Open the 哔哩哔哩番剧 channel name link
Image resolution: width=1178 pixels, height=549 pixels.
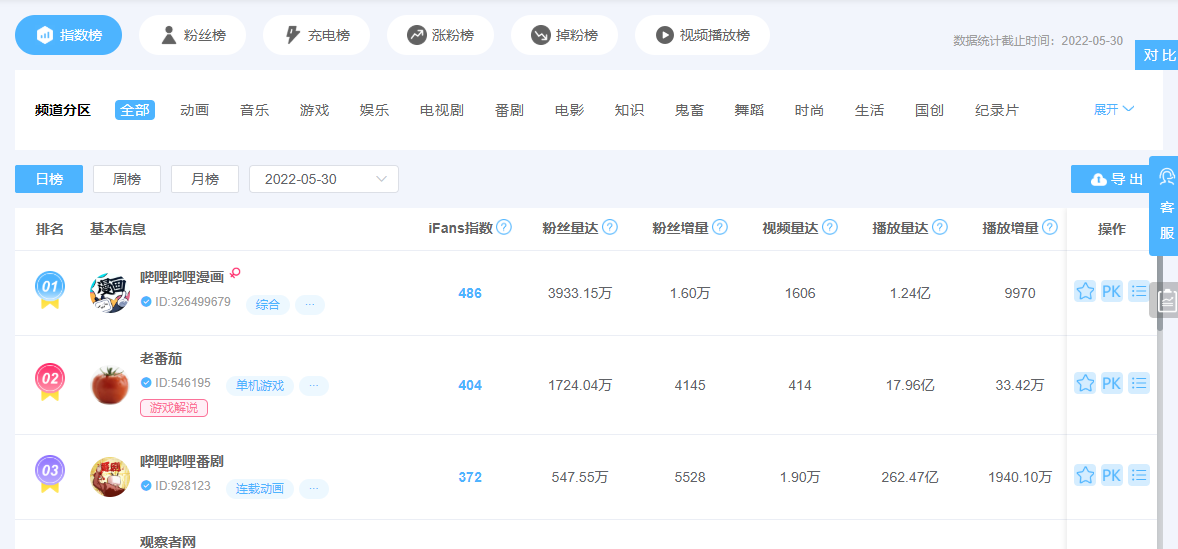(182, 461)
